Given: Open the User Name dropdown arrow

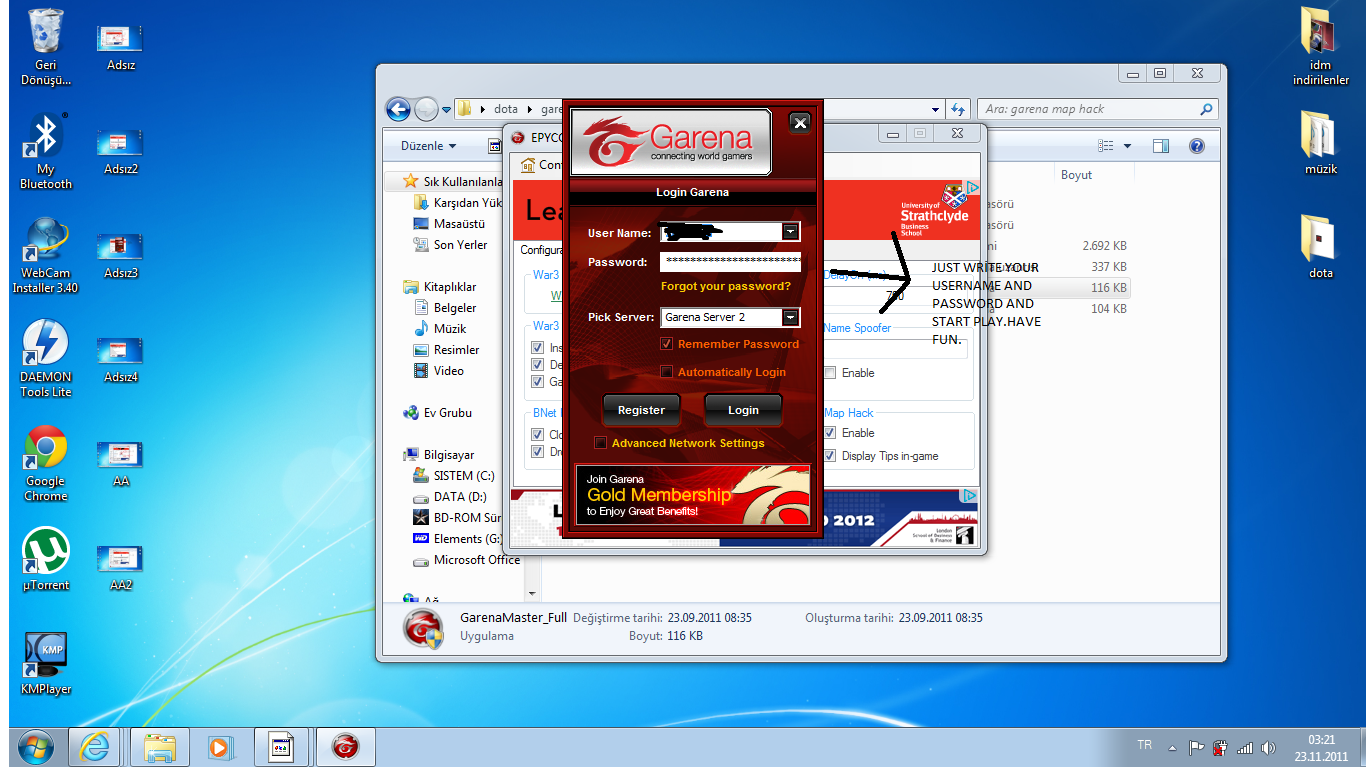Looking at the screenshot, I should [791, 232].
